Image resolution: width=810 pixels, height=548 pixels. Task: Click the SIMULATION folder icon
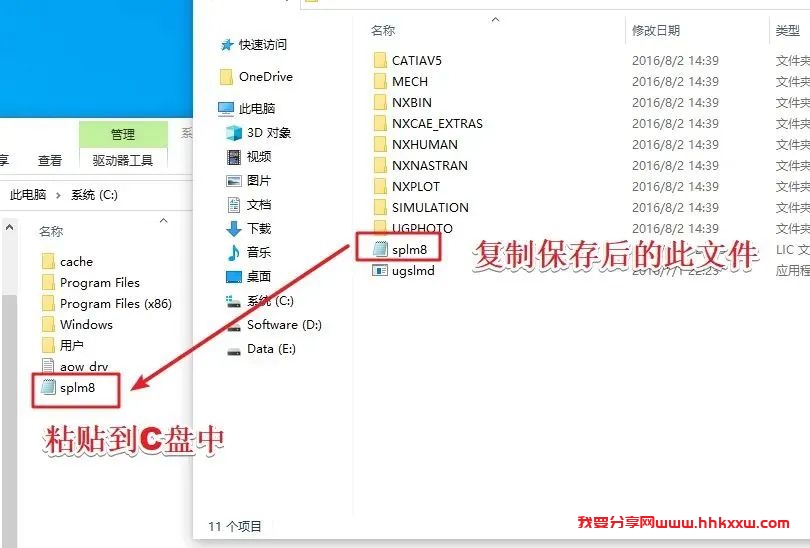point(380,208)
